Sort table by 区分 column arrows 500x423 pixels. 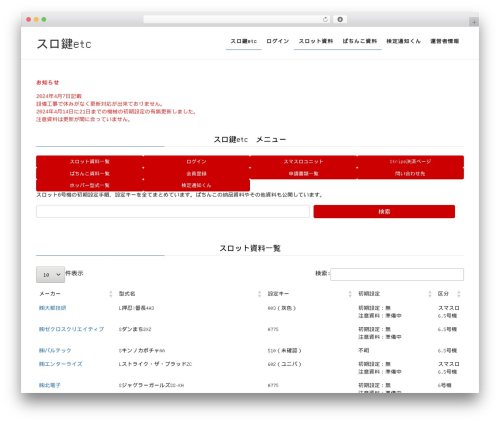pos(459,294)
